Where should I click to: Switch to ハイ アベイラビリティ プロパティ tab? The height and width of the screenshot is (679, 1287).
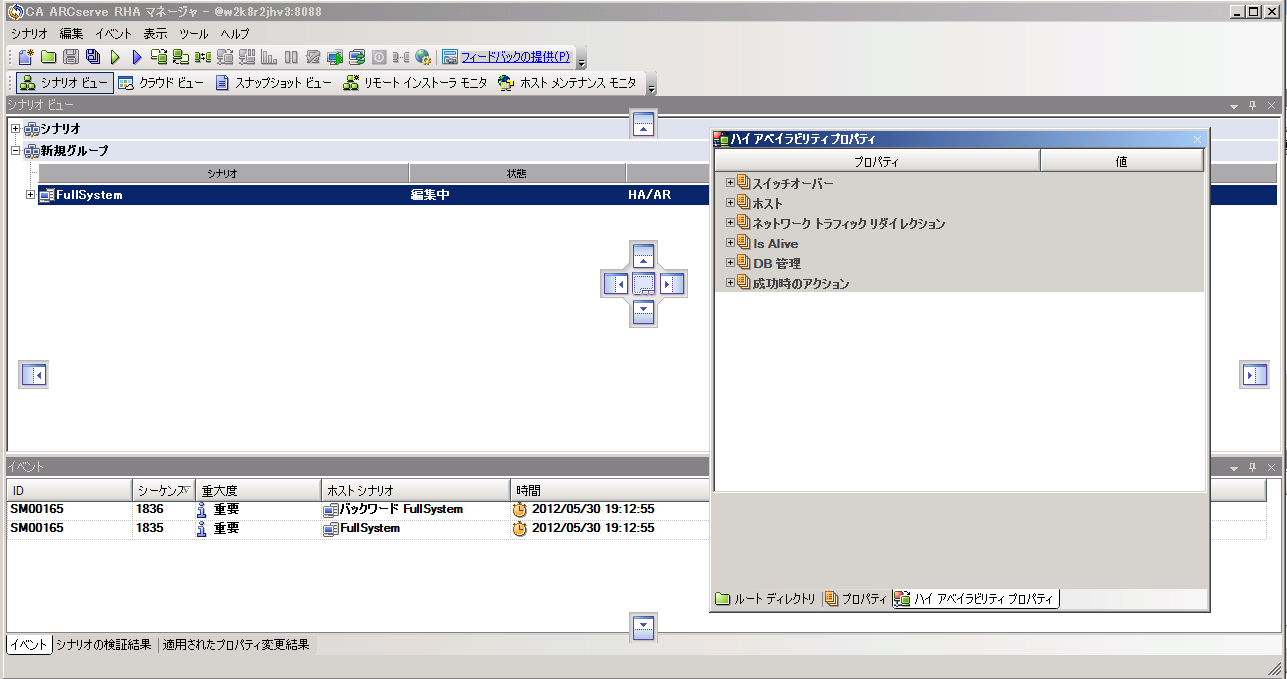tap(976, 599)
